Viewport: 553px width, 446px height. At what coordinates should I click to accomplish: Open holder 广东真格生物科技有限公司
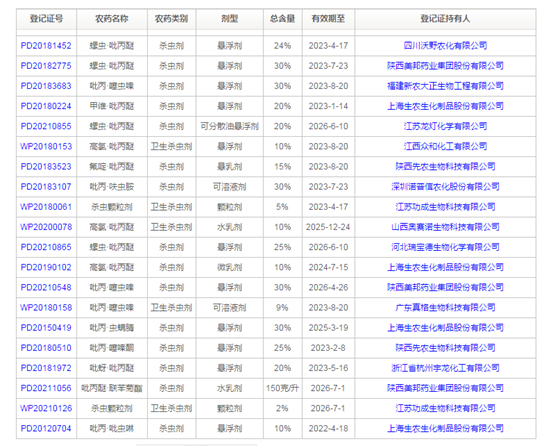445,308
